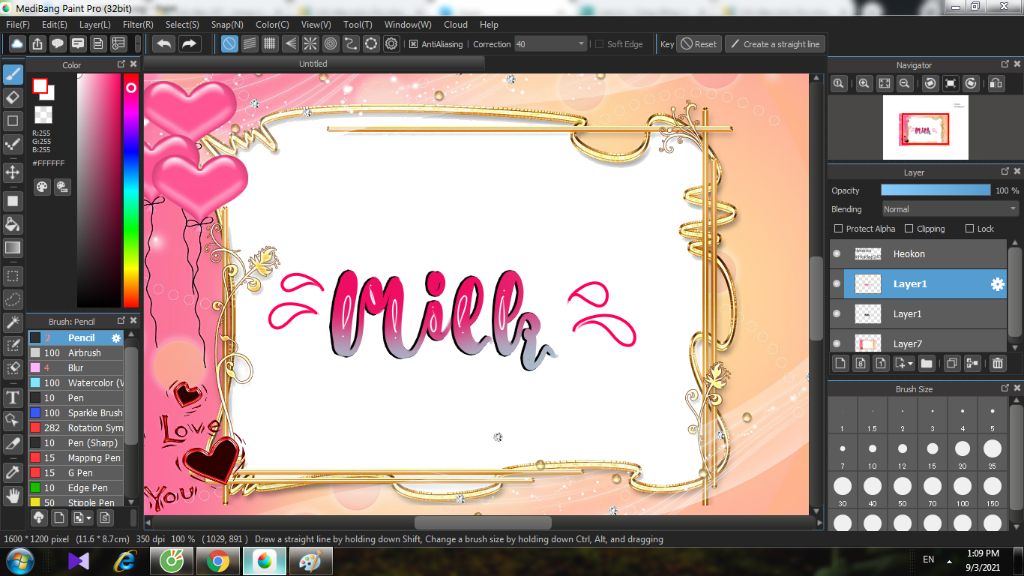The image size is (1024, 576).
Task: Hide the Layer7 layer
Action: click(837, 343)
